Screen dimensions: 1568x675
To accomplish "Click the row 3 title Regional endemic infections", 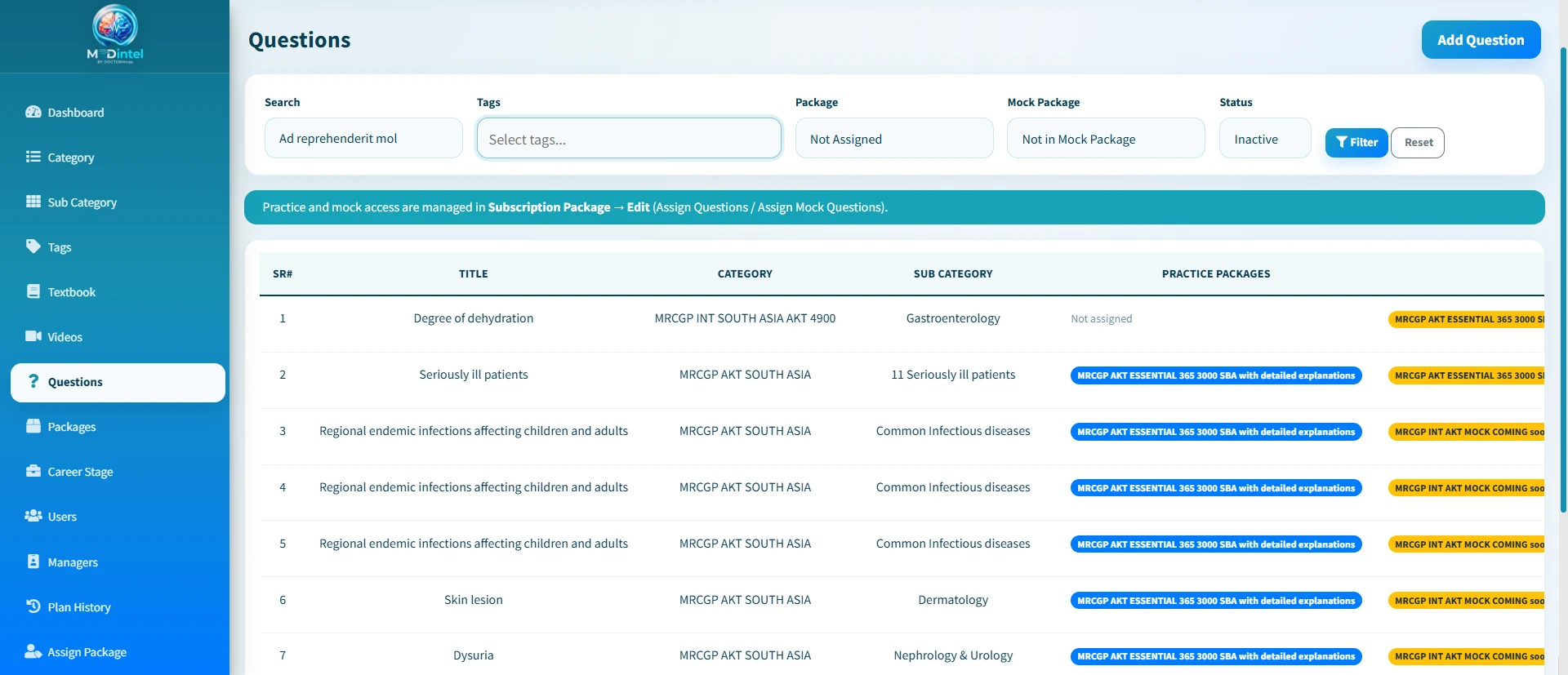I will point(474,431).
